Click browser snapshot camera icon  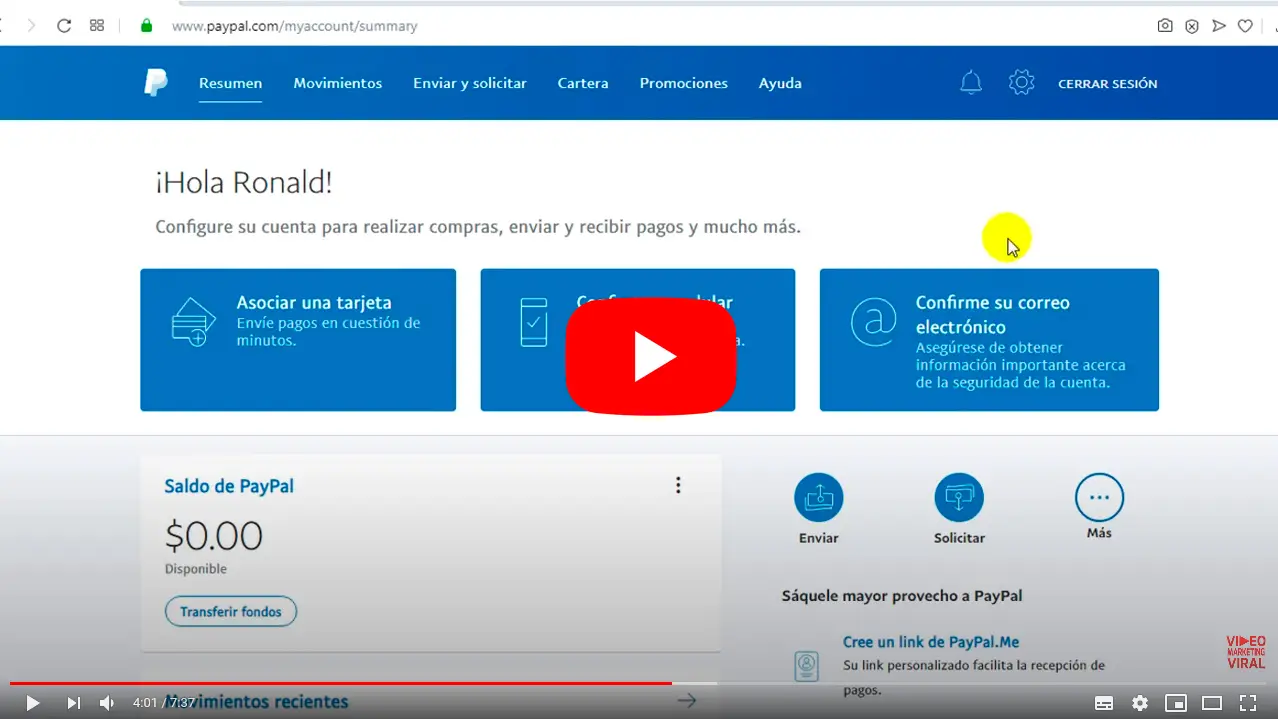[1165, 26]
